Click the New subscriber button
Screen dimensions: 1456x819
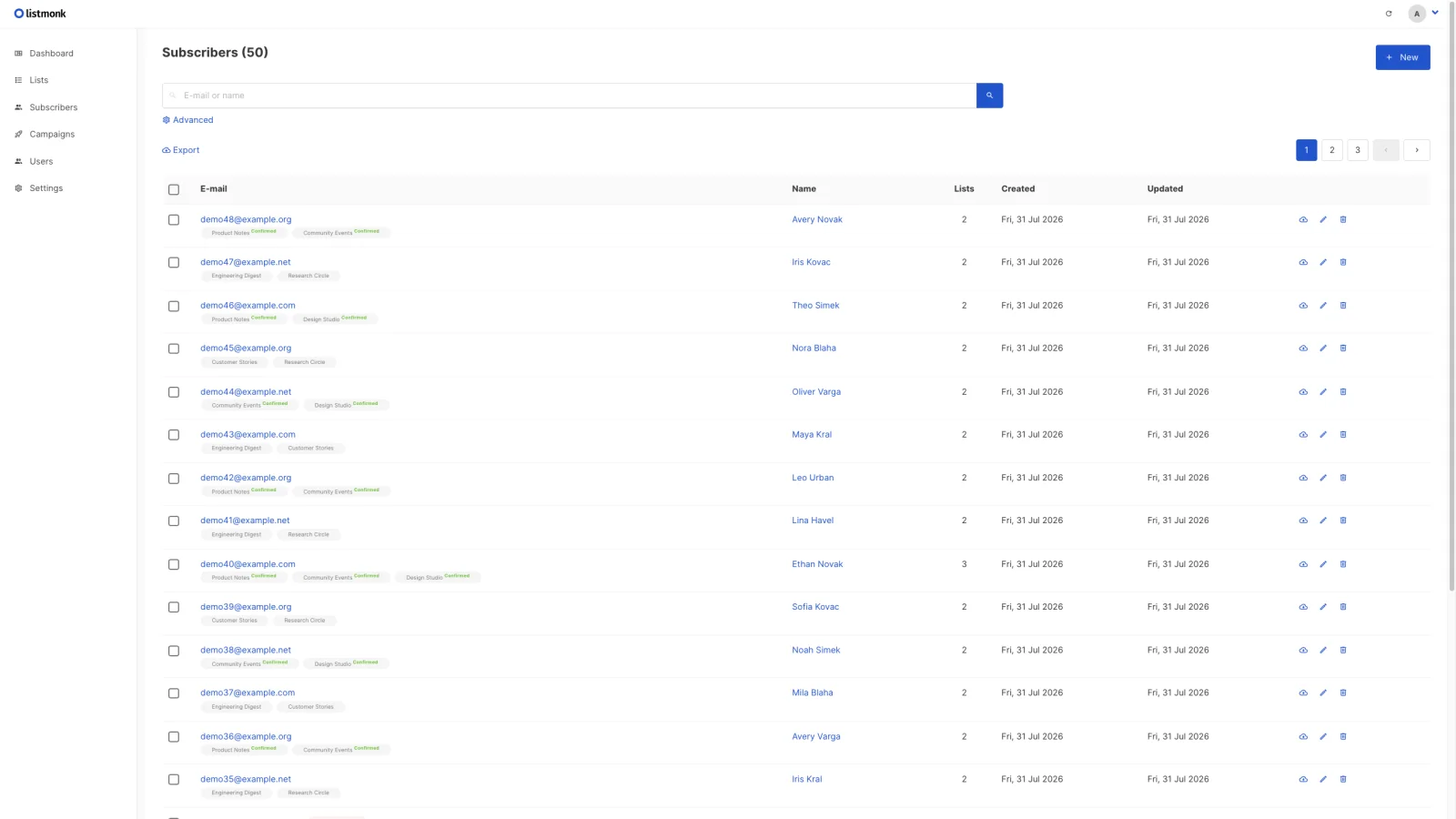(1402, 57)
